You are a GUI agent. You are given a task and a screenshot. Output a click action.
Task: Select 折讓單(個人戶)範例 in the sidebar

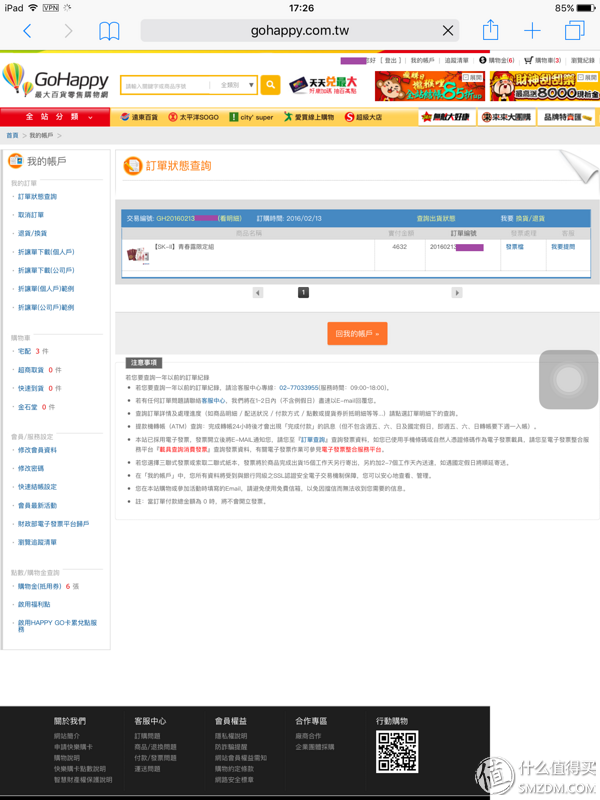click(x=46, y=289)
